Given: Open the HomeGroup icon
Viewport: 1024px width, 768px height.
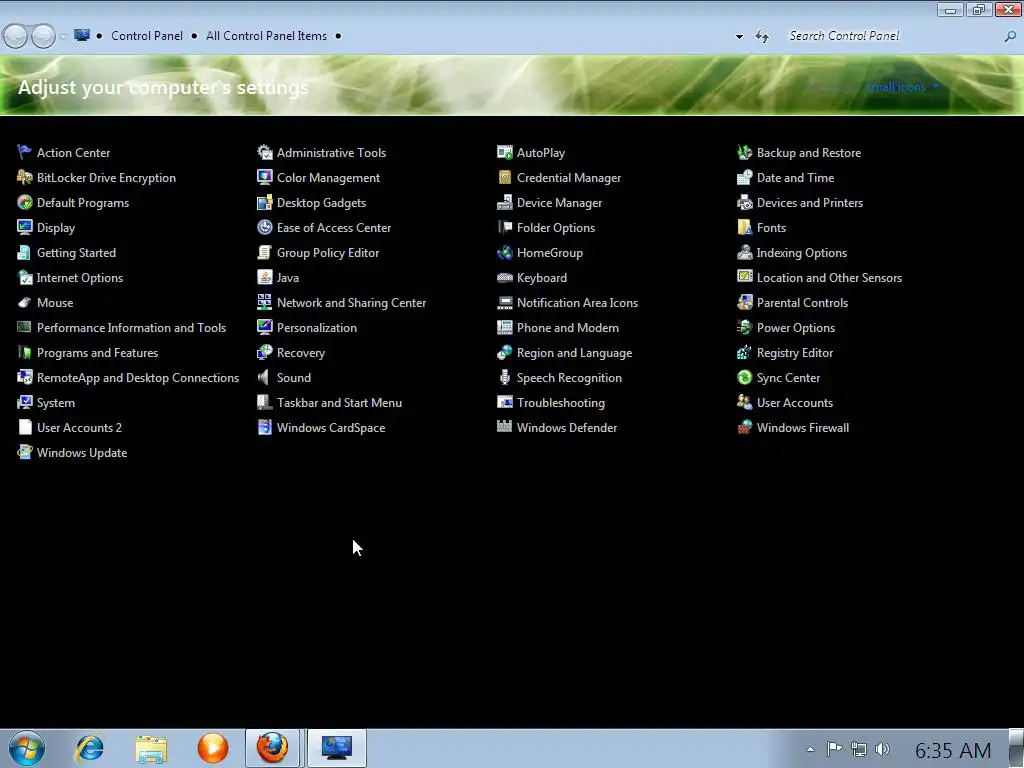Looking at the screenshot, I should [x=505, y=252].
